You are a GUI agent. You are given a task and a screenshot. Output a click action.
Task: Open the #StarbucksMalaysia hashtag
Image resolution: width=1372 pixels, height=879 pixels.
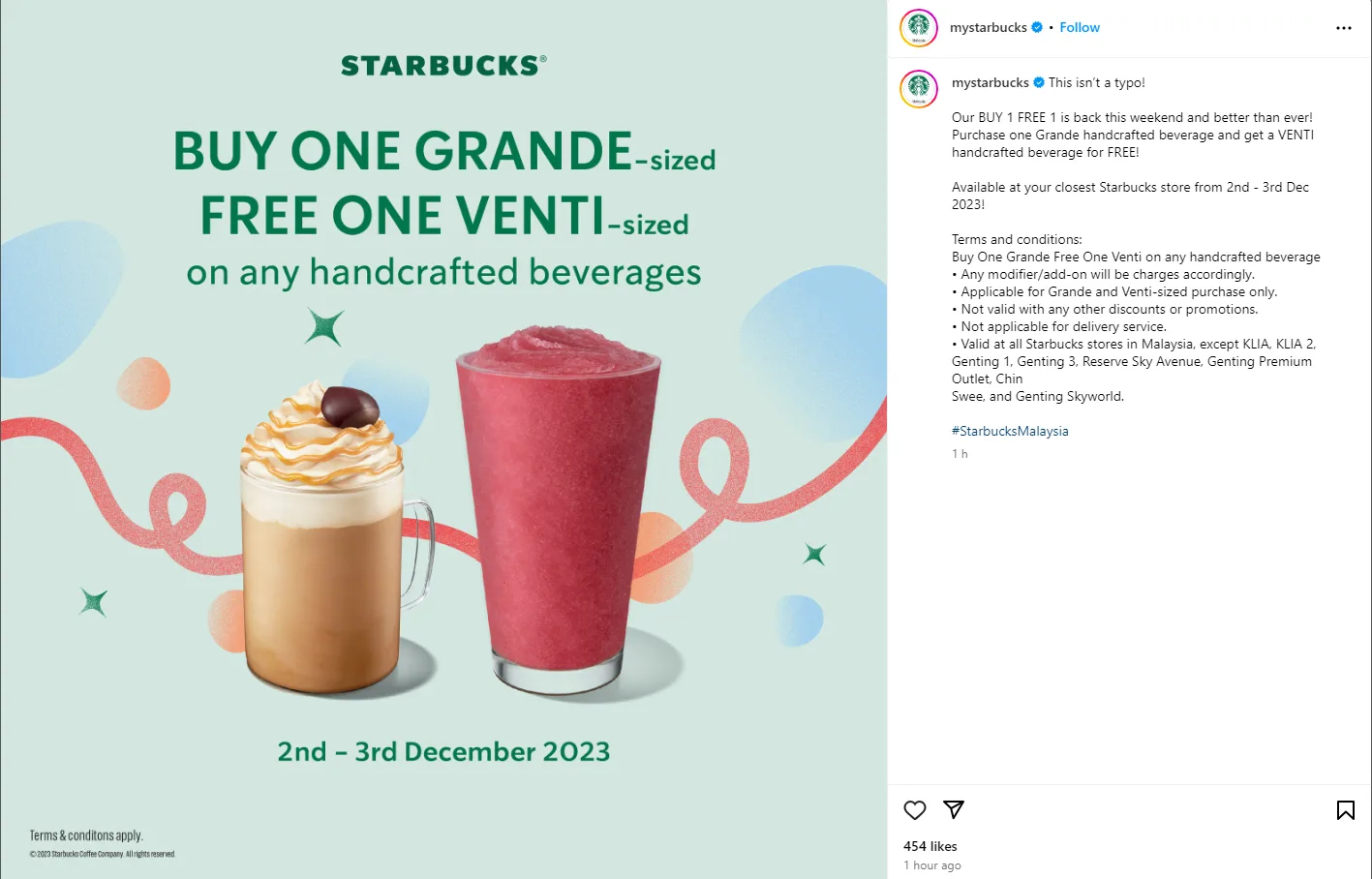tap(1010, 432)
